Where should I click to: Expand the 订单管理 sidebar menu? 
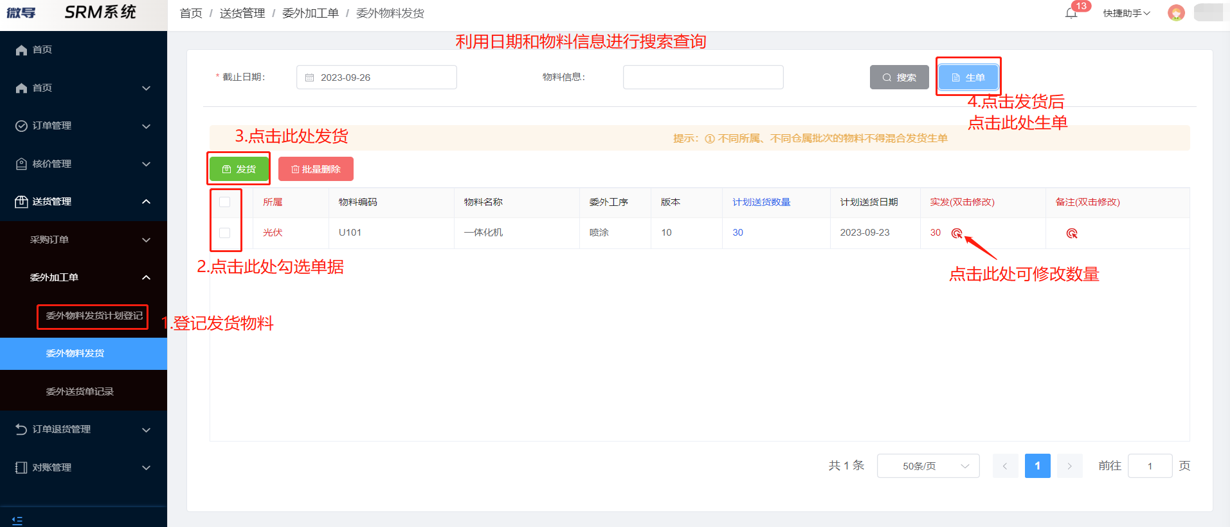tap(83, 126)
